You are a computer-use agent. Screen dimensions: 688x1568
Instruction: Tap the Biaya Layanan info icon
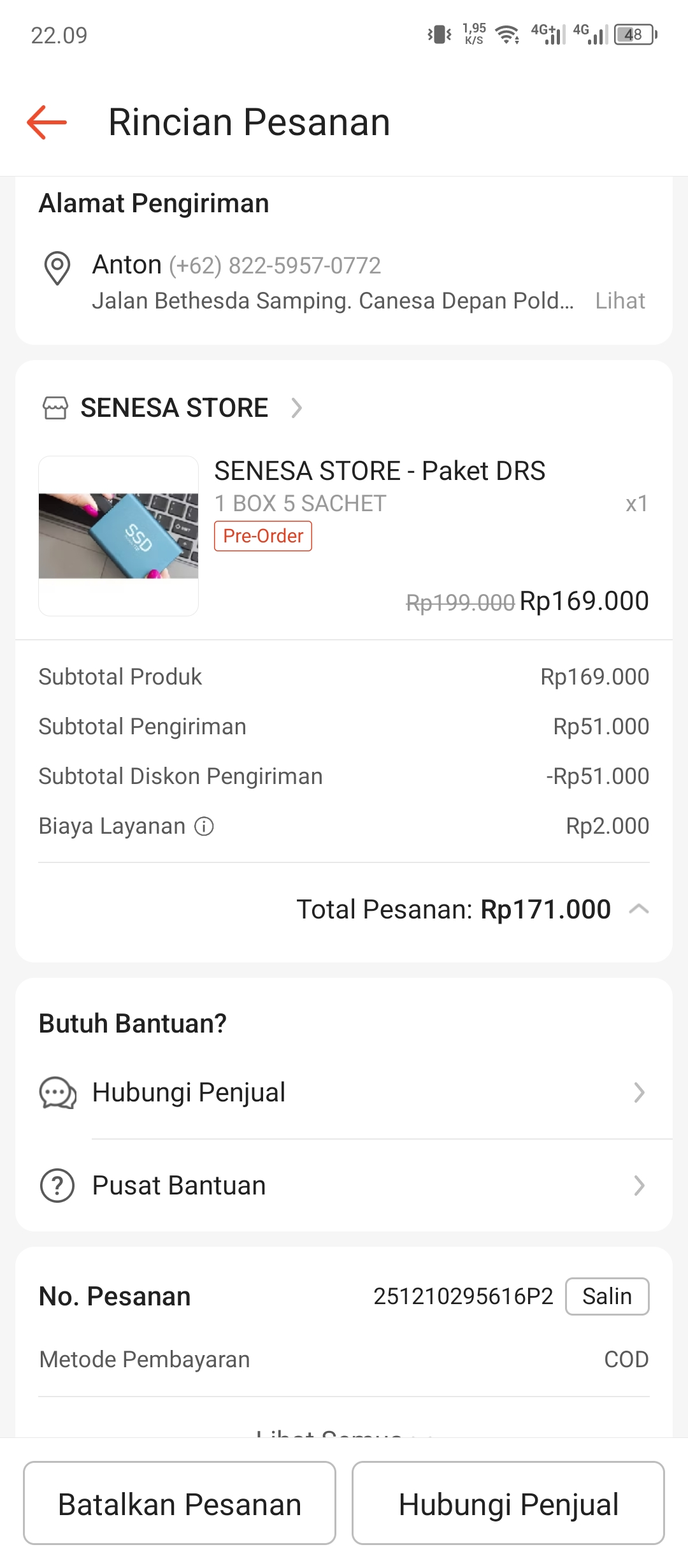(204, 827)
